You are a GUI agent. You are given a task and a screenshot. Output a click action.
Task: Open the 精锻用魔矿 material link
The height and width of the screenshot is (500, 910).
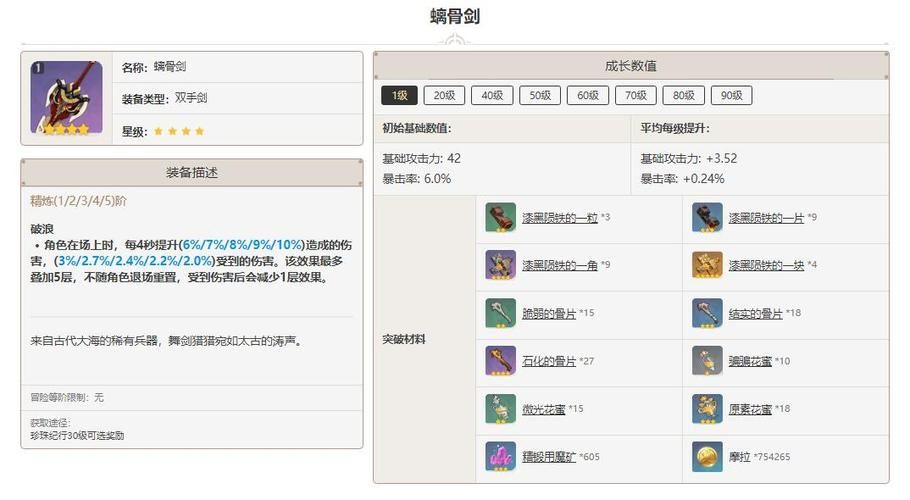[x=549, y=457]
